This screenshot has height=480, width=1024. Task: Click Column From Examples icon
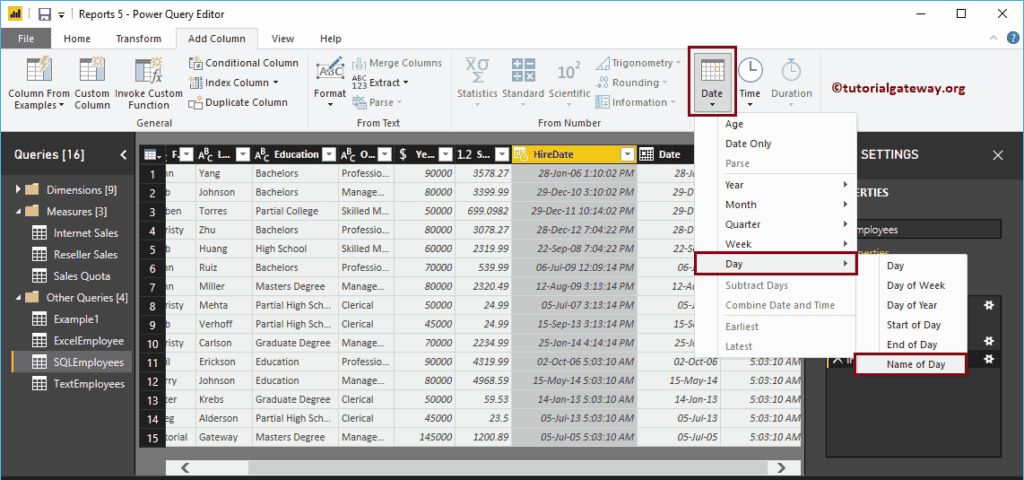pos(39,71)
